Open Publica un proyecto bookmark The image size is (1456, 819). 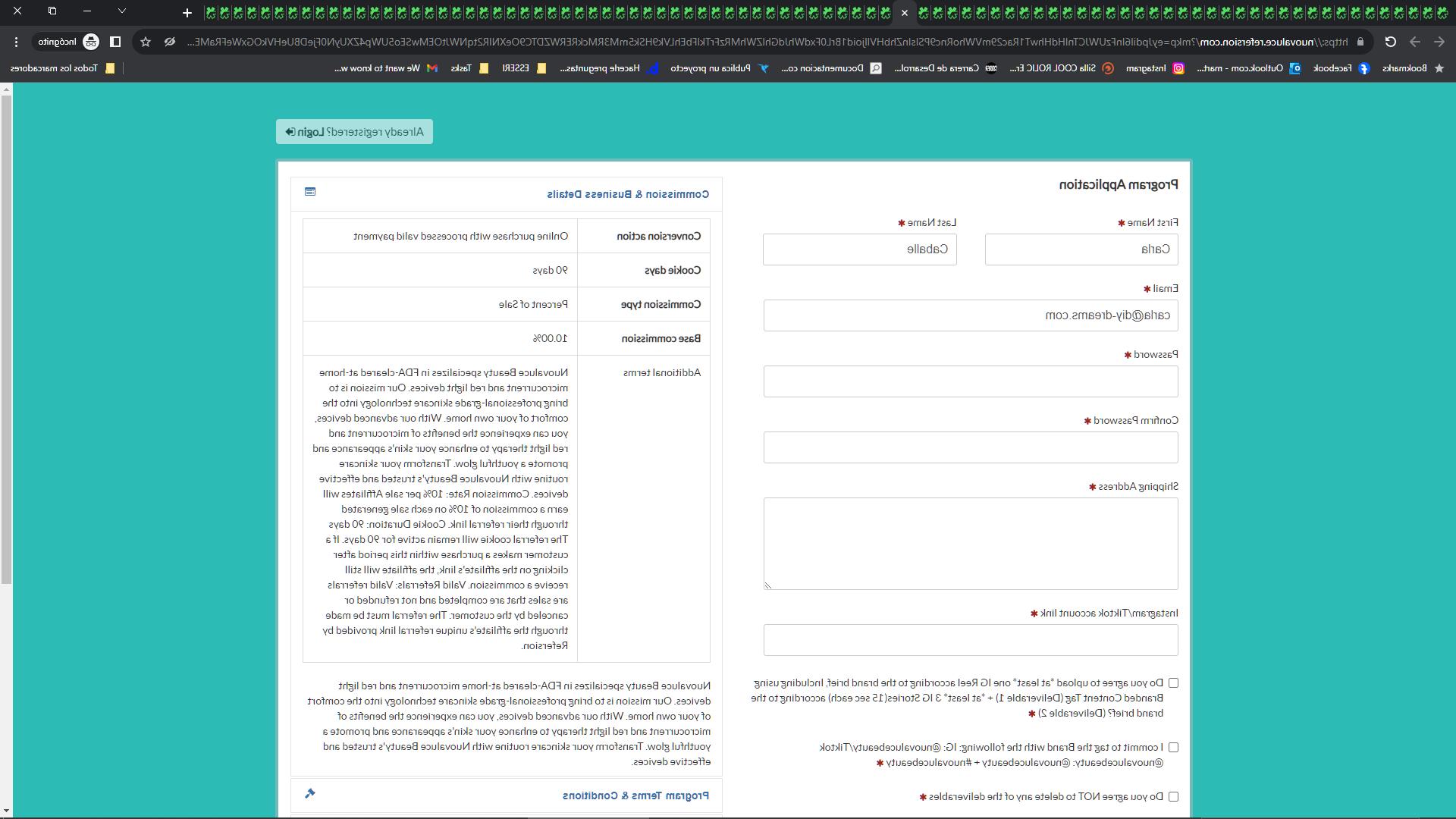(x=719, y=68)
